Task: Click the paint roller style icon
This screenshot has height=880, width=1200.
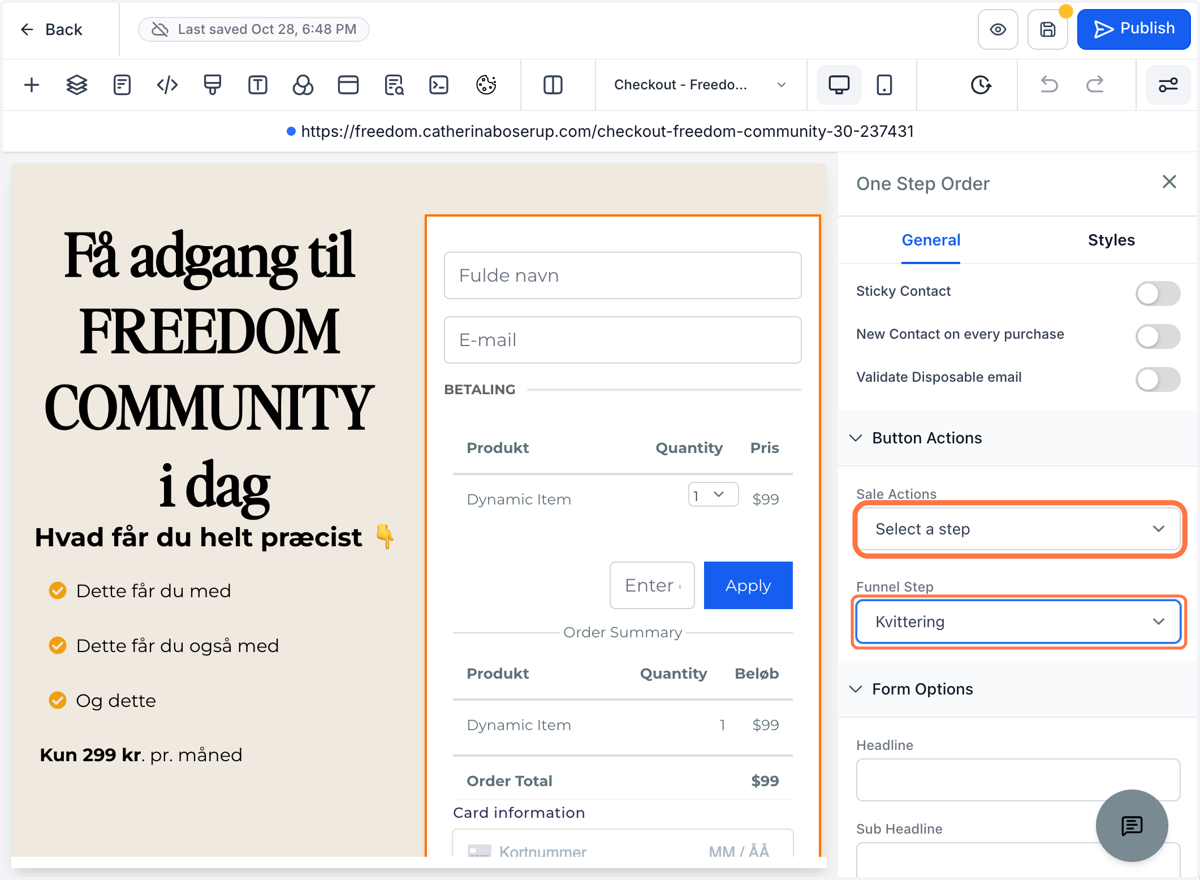Action: (212, 85)
